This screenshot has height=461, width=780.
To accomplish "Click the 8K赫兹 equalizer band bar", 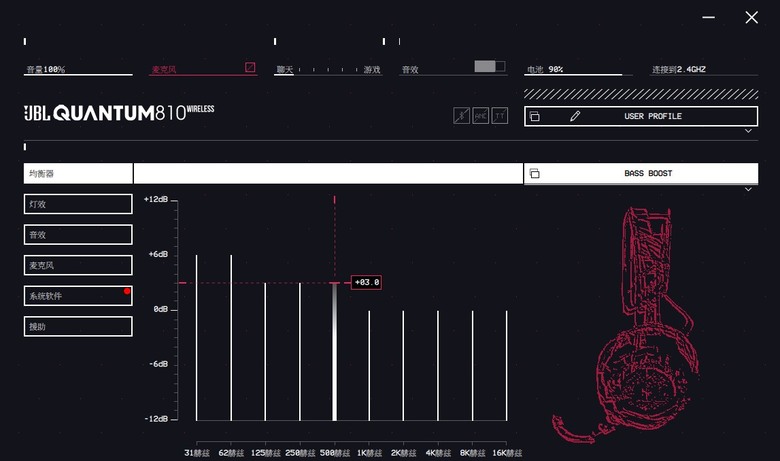I will 473,366.
